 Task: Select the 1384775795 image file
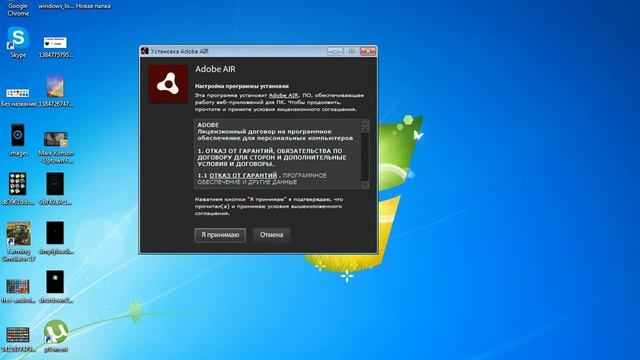click(56, 47)
